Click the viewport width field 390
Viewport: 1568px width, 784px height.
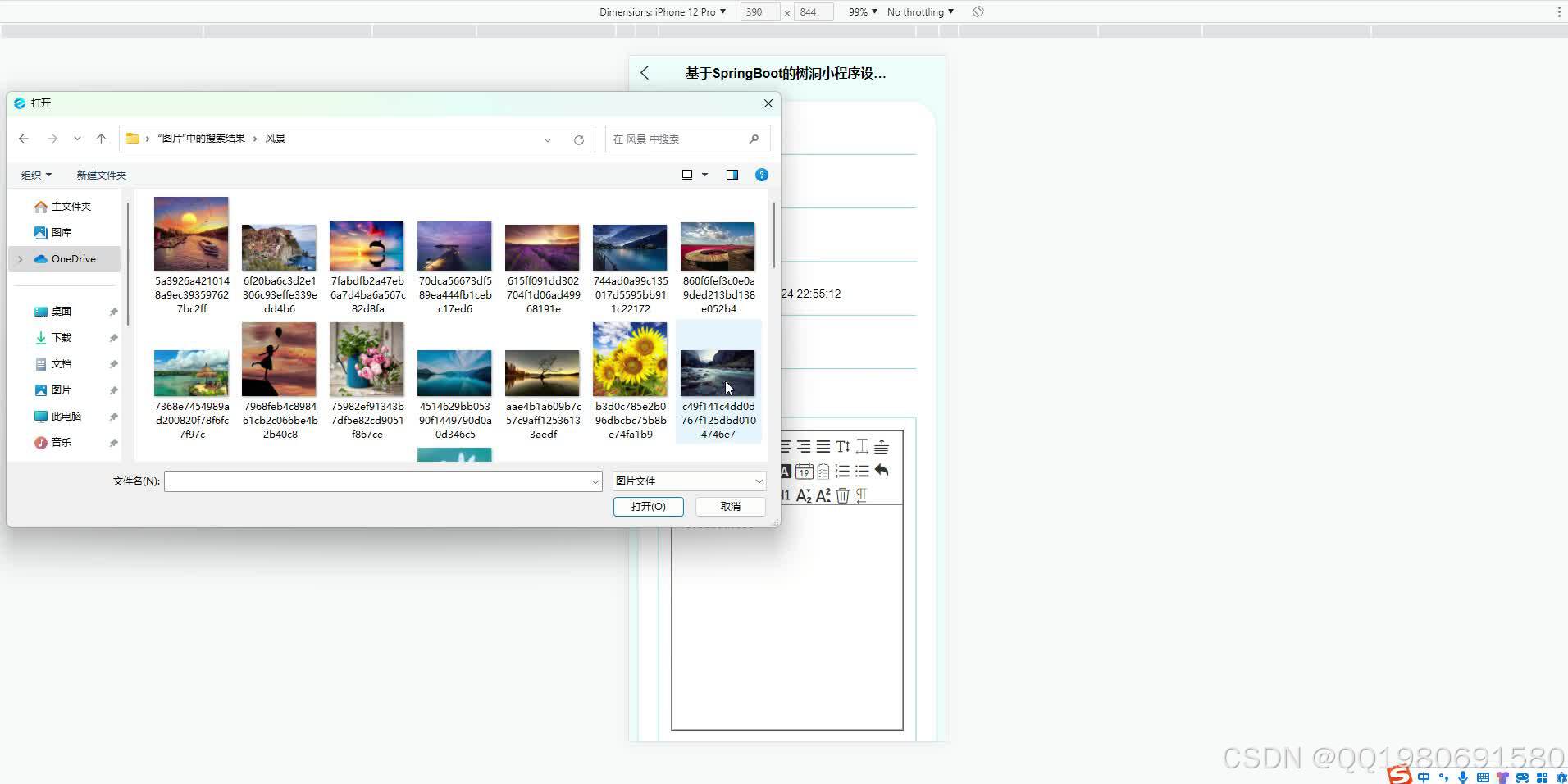pyautogui.click(x=759, y=11)
